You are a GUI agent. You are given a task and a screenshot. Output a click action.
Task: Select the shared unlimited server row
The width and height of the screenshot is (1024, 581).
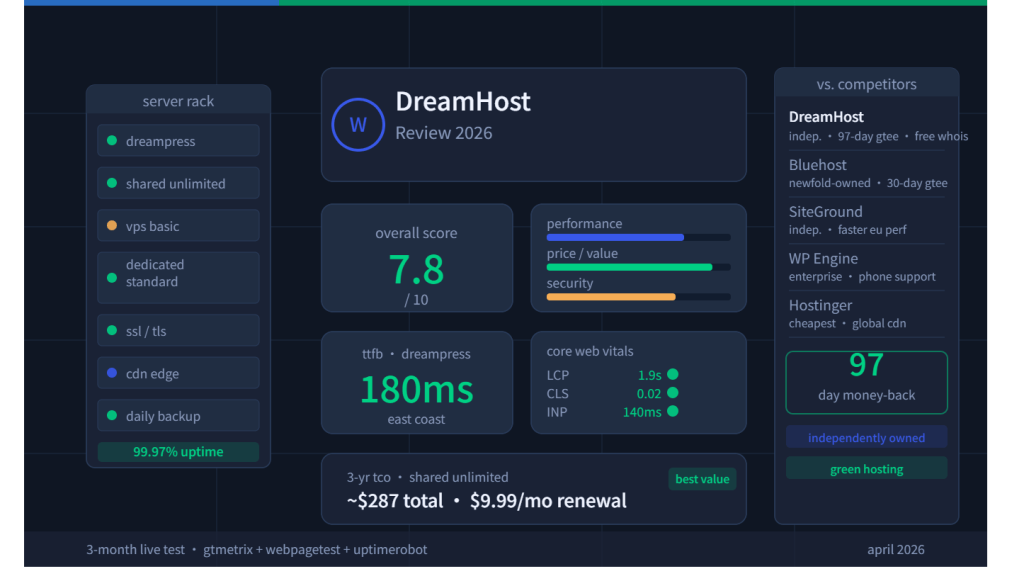pos(178,183)
